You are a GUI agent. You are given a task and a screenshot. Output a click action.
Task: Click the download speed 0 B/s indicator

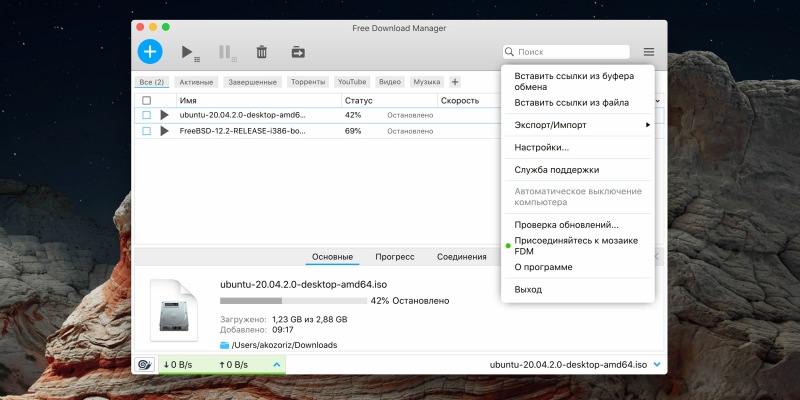[178, 365]
